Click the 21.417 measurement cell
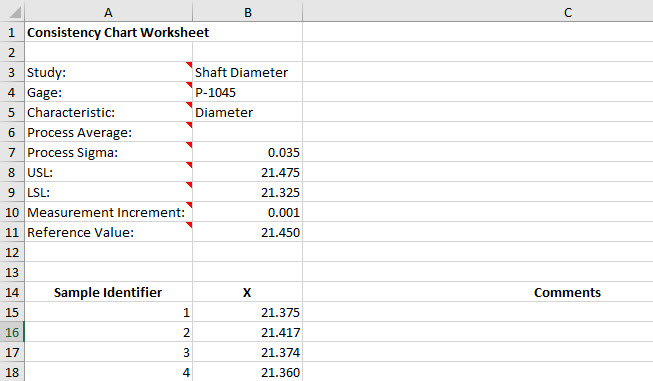Viewport: 653px width, 381px height. point(248,332)
